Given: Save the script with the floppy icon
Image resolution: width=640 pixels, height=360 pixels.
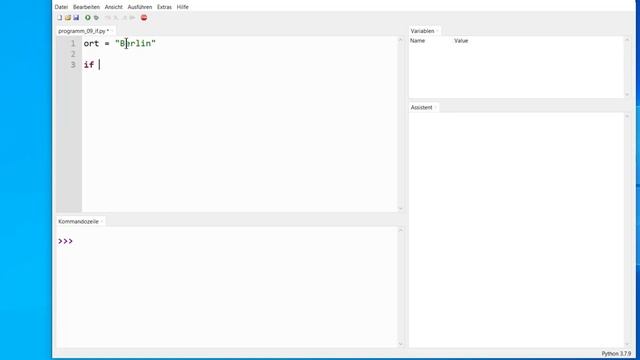Looking at the screenshot, I should coord(76,18).
